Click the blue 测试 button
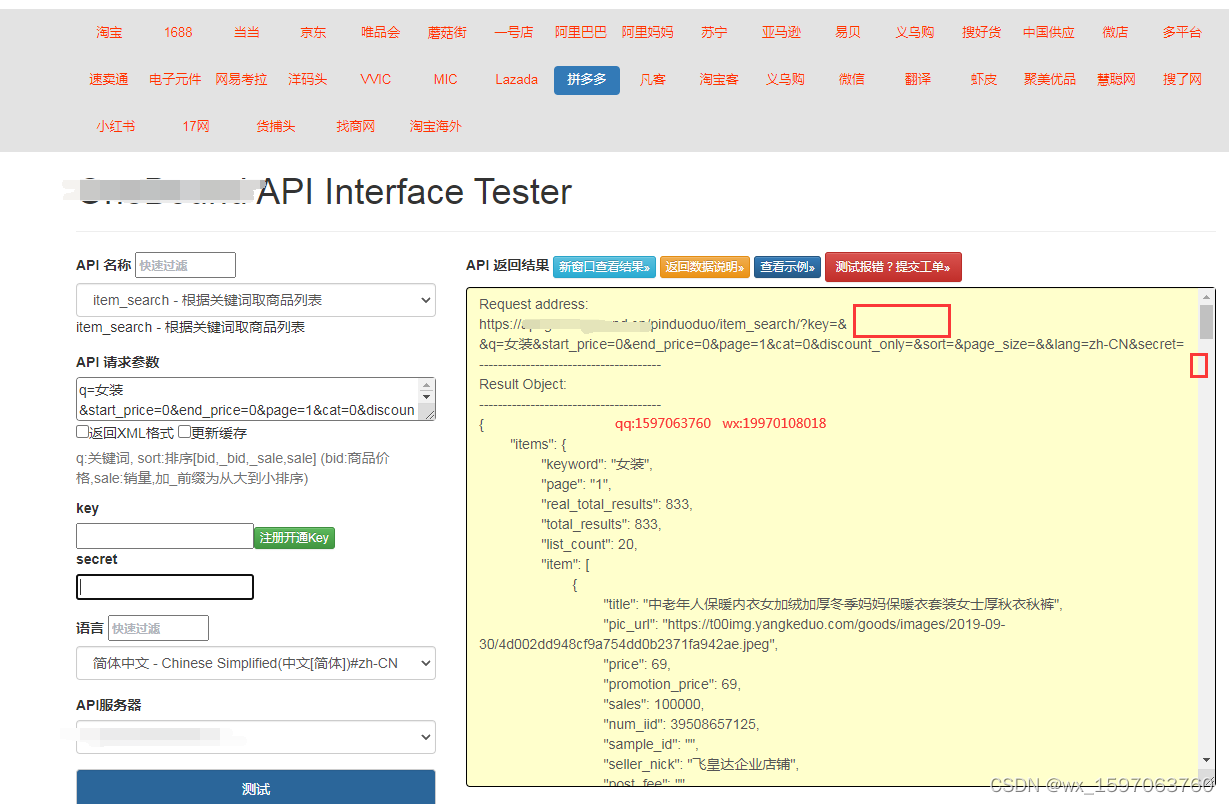 click(256, 789)
